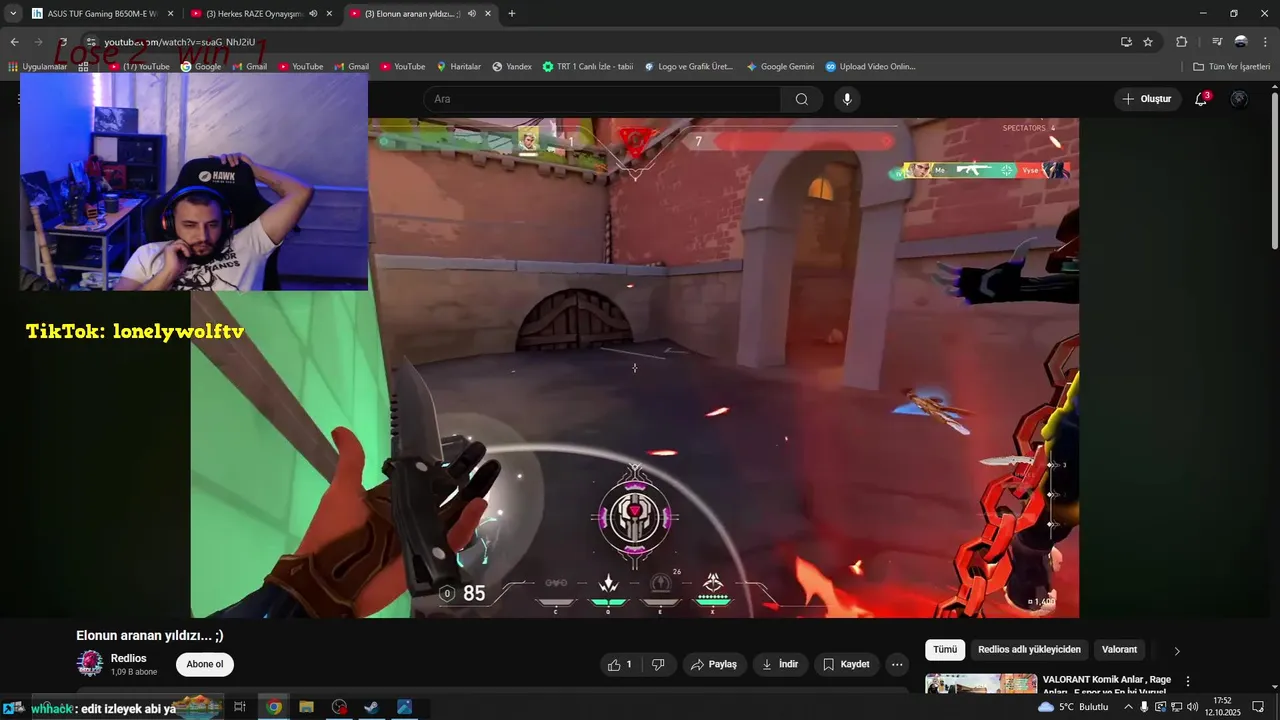Open Redlios channel avatar
This screenshot has height=720, width=1280.
pyautogui.click(x=90, y=664)
